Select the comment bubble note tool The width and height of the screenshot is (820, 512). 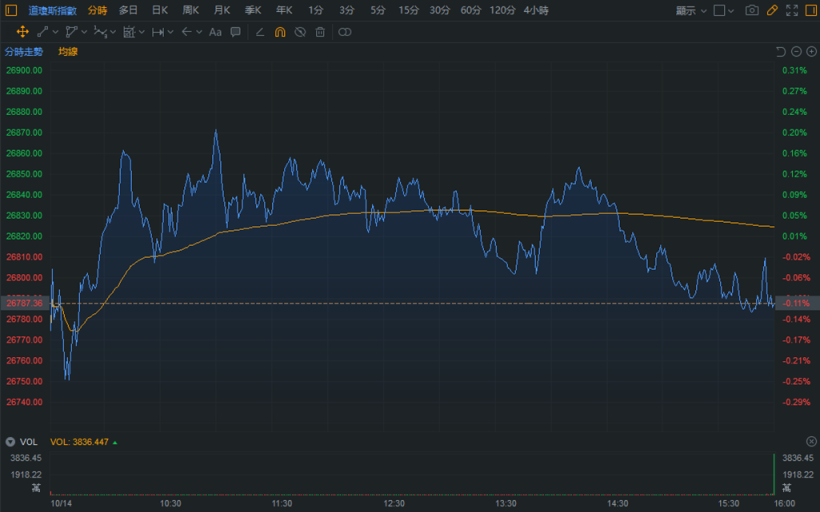[x=236, y=32]
